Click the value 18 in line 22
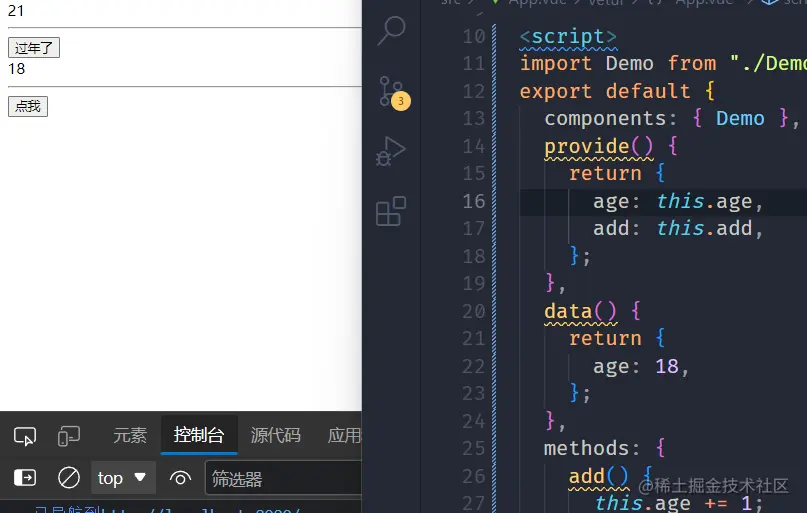 [667, 366]
